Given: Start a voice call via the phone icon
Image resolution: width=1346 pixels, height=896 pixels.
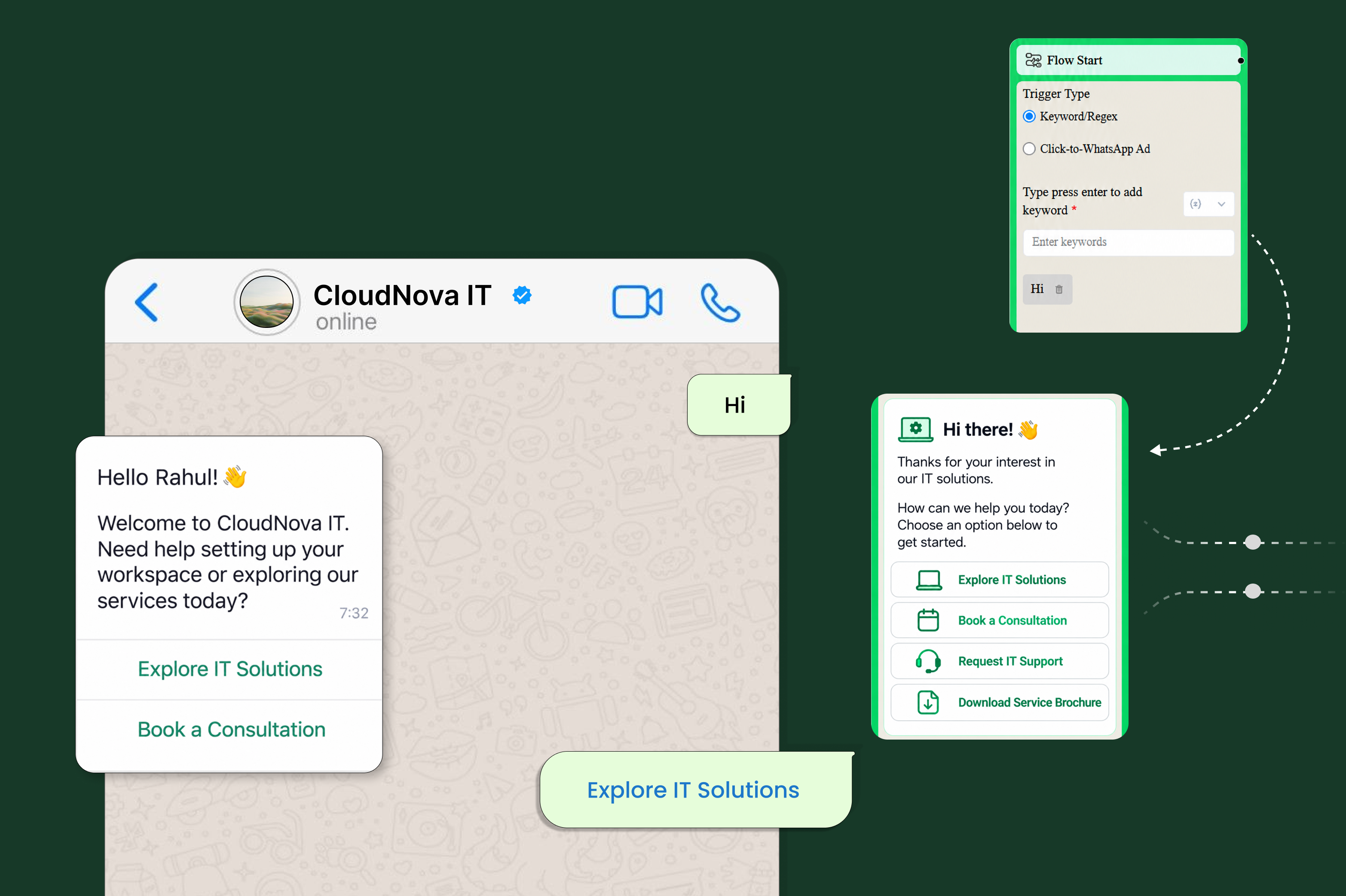Looking at the screenshot, I should tap(720, 303).
